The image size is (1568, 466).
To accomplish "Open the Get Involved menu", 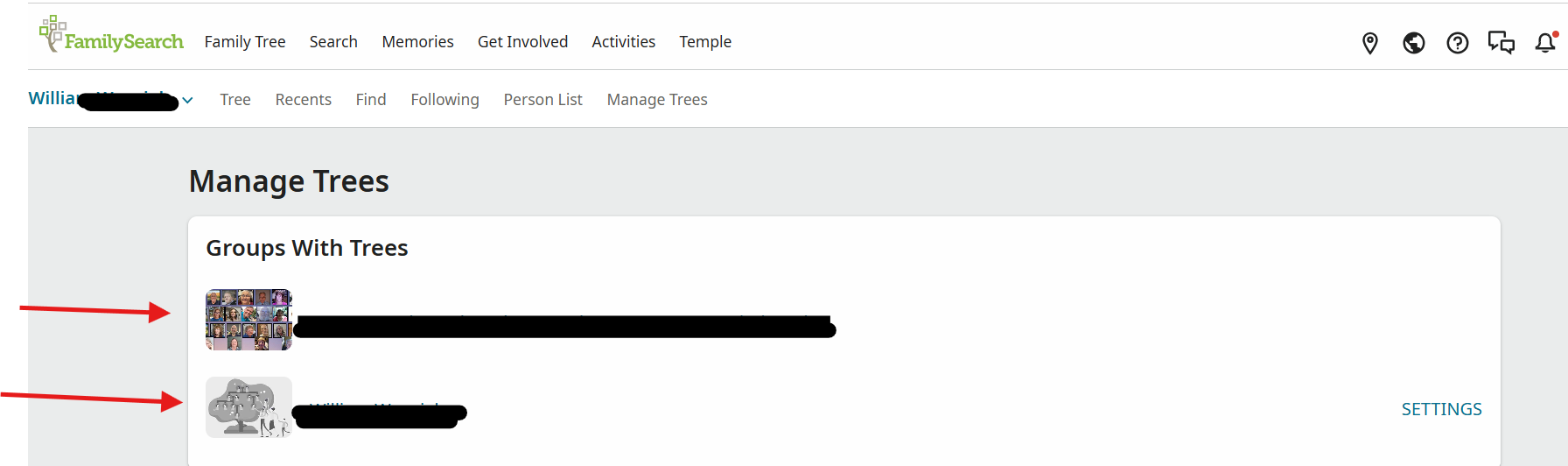I will click(522, 42).
